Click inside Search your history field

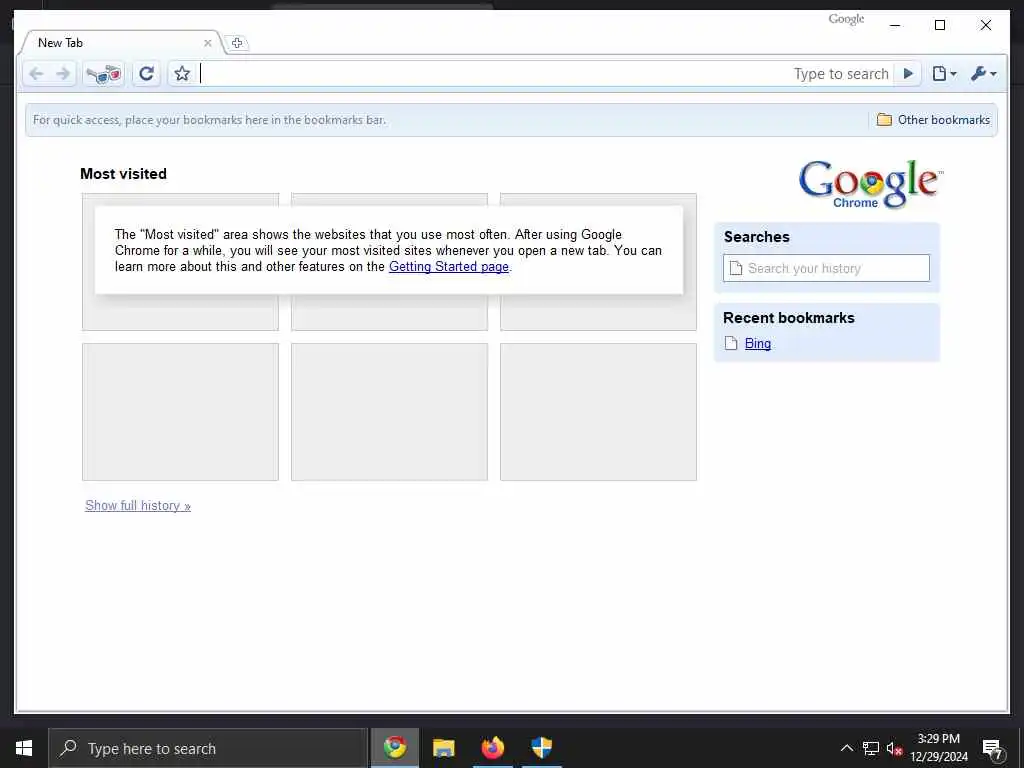coord(826,268)
